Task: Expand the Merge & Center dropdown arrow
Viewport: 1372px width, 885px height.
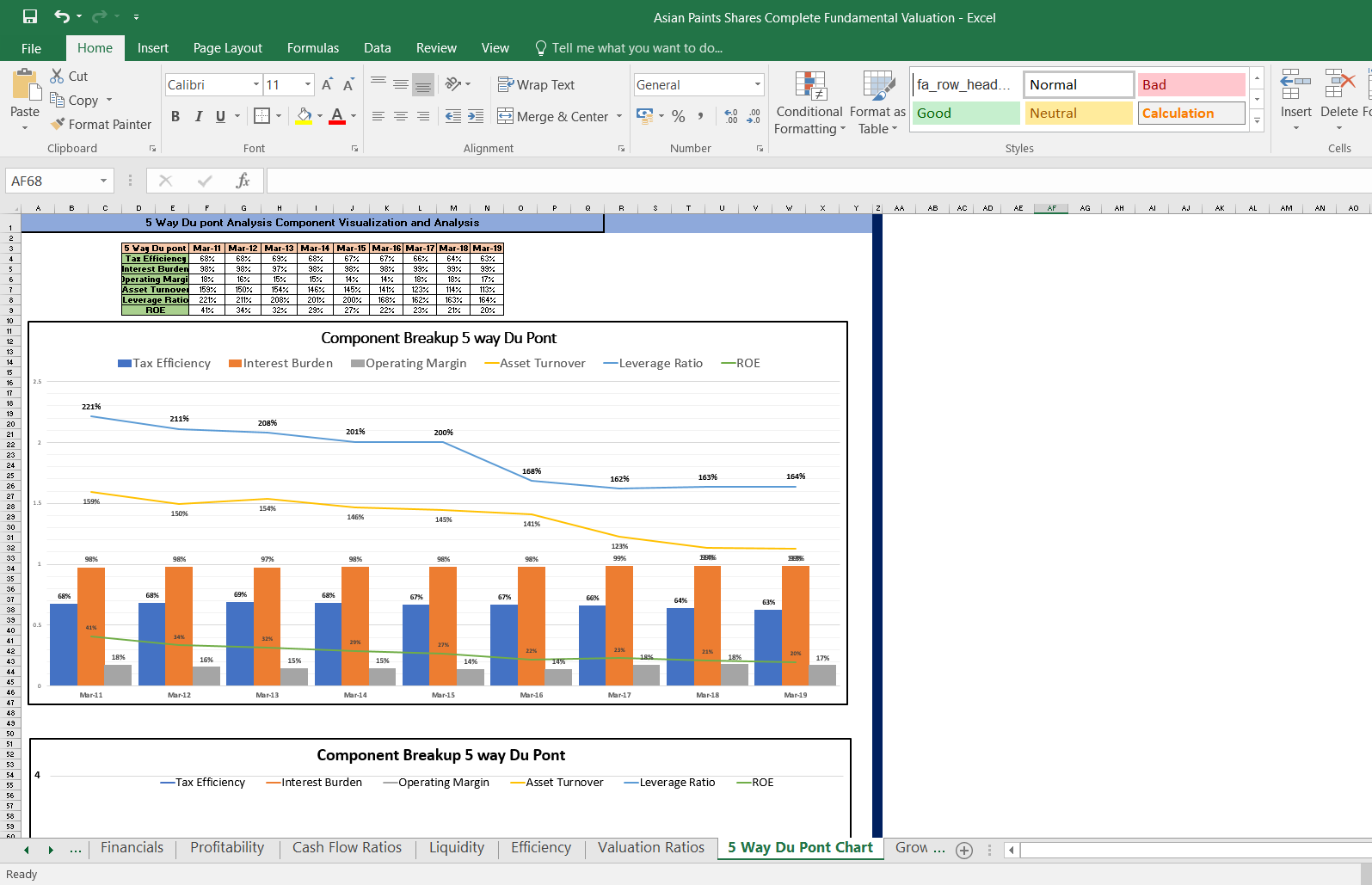Action: [x=619, y=116]
